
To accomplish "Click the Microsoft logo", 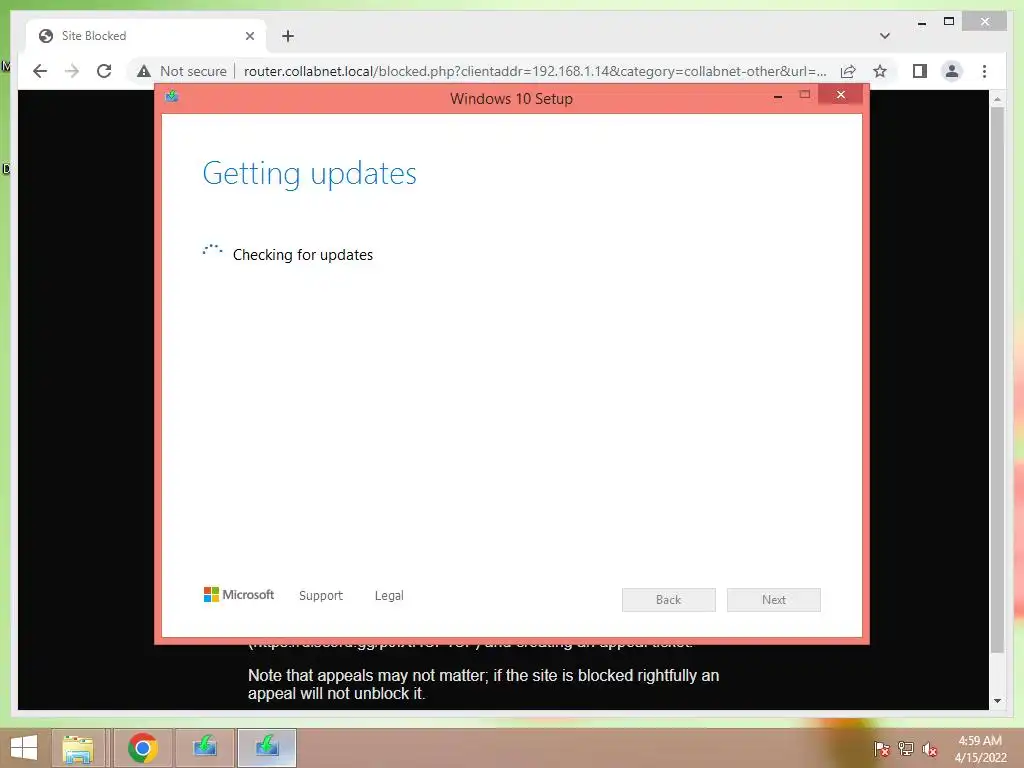I will [239, 595].
